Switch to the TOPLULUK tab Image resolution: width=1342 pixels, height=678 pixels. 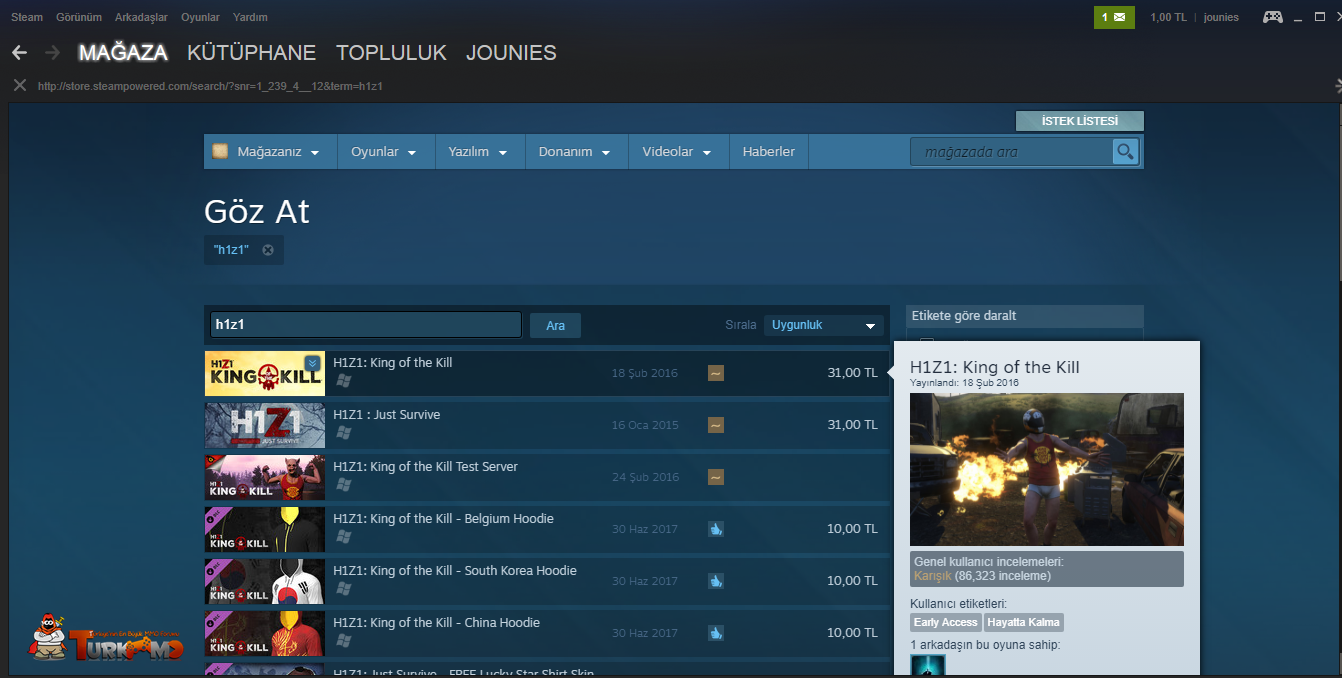[x=391, y=53]
